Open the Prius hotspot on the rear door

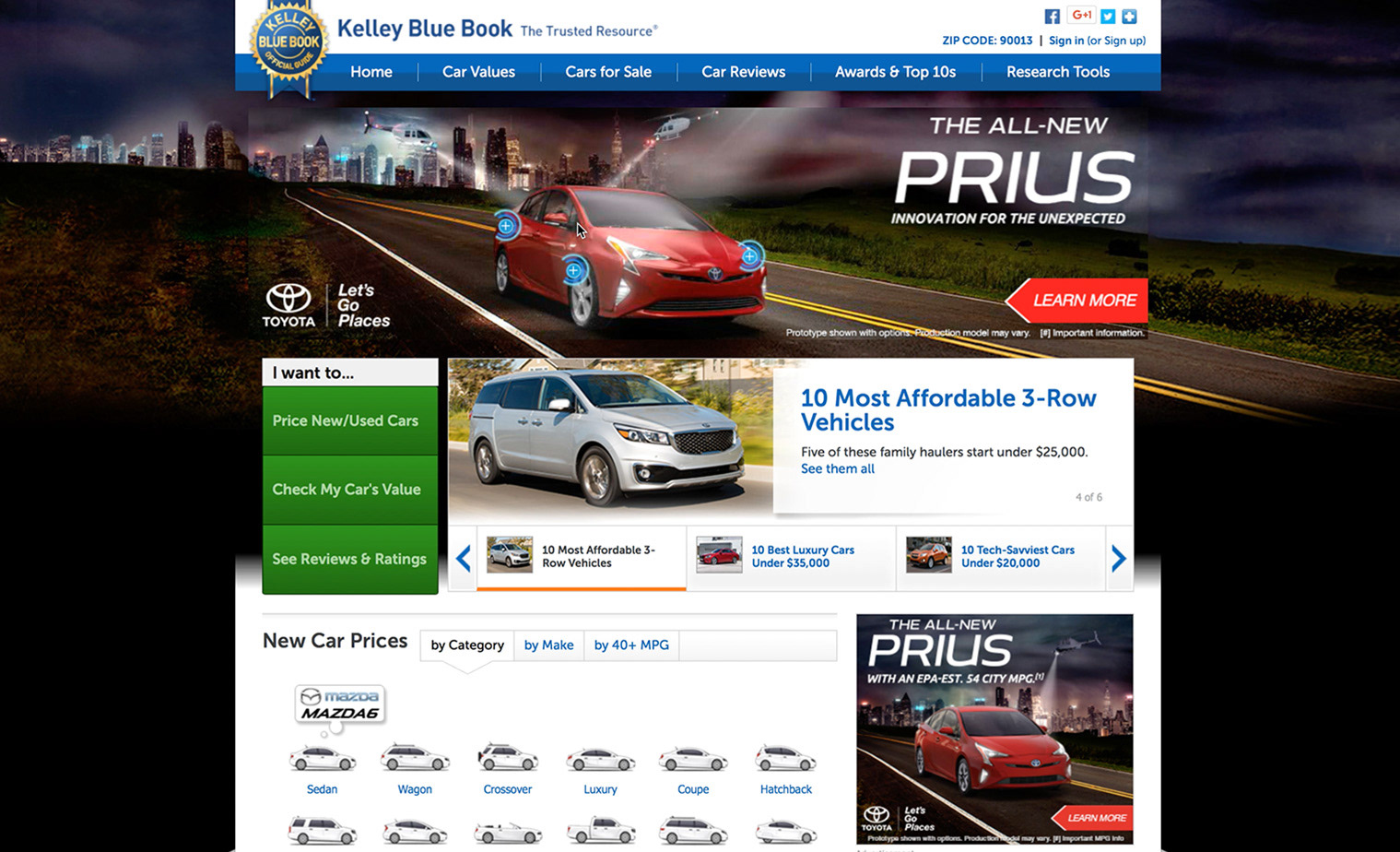[x=506, y=226]
